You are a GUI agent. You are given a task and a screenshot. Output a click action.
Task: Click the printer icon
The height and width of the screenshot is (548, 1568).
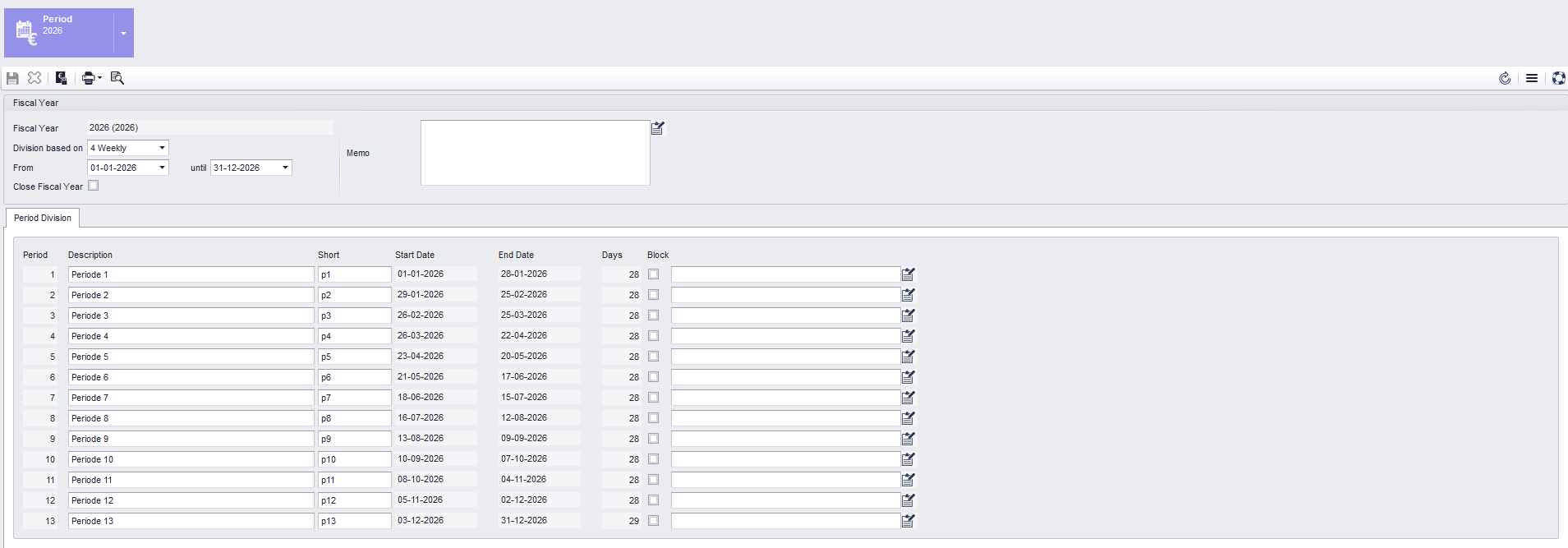[88, 78]
